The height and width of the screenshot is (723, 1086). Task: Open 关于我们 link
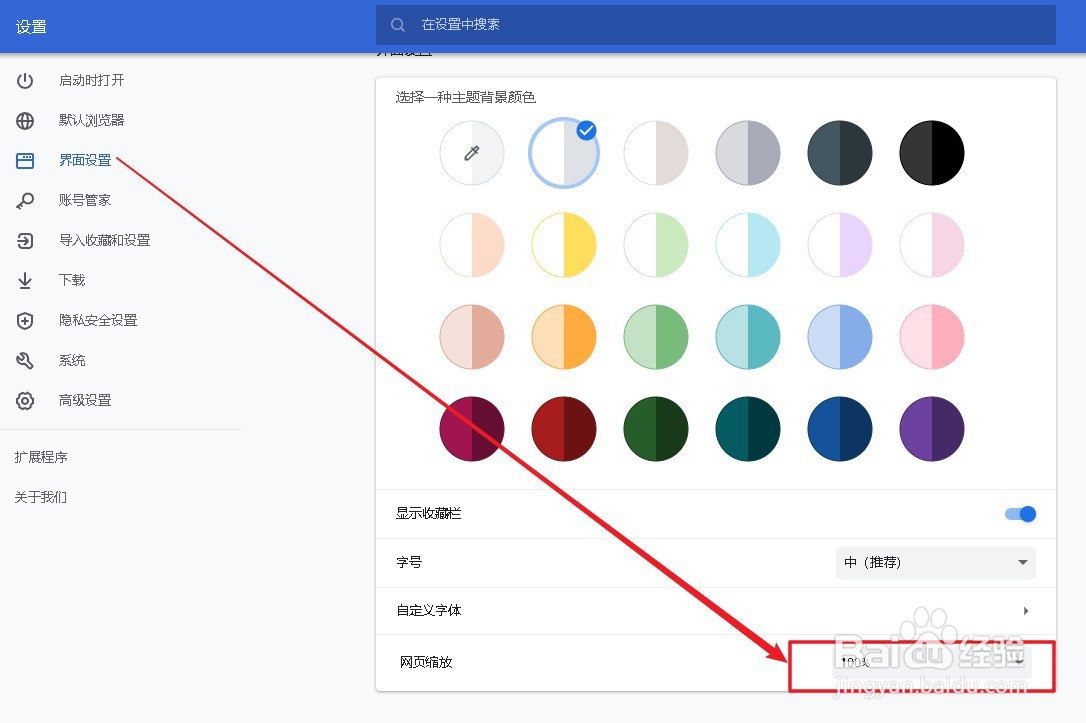pos(41,497)
